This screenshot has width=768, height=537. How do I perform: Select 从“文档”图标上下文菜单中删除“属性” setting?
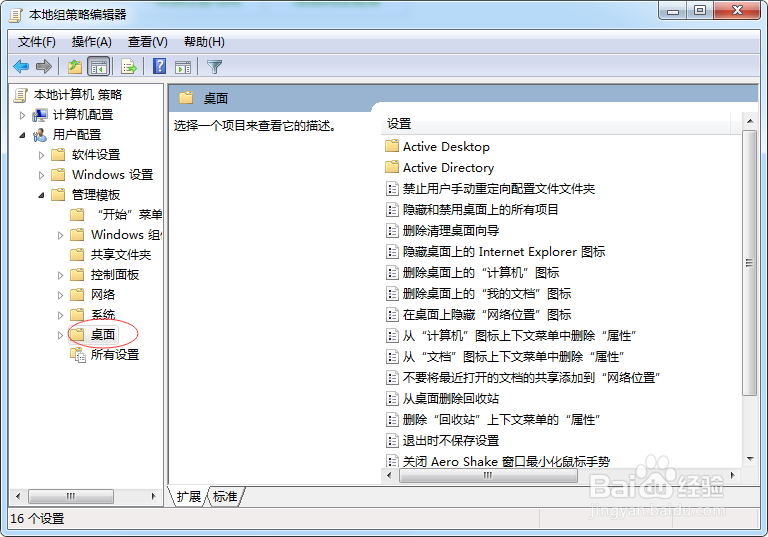tap(505, 357)
